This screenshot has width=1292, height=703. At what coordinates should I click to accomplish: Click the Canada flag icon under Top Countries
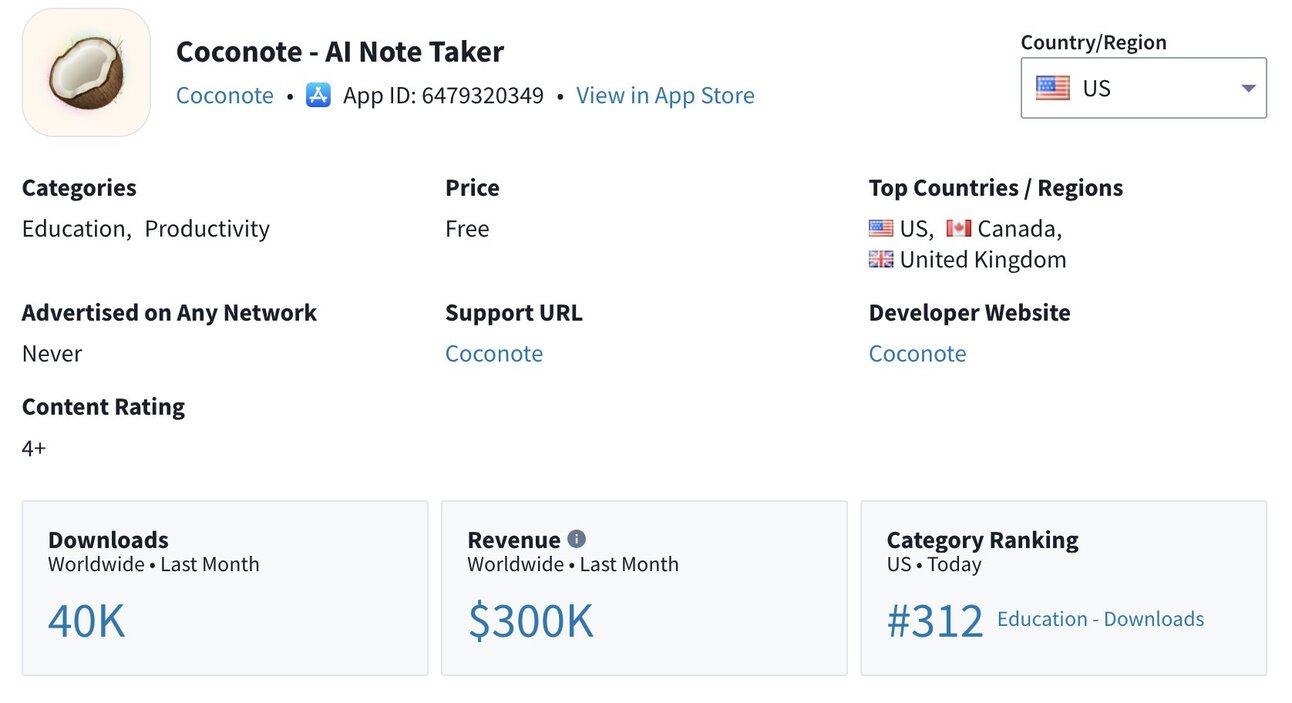[960, 227]
